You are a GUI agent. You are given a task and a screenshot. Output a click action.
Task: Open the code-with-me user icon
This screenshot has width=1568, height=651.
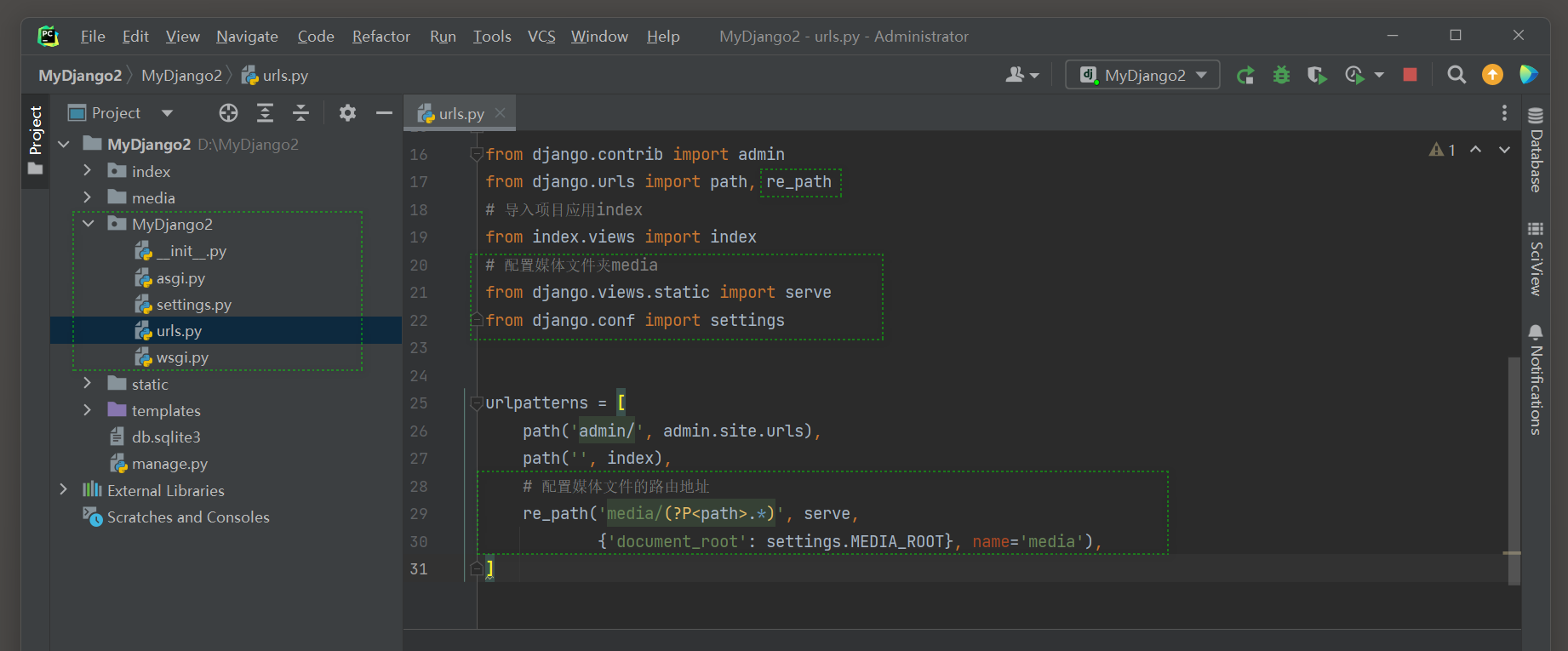click(x=1022, y=75)
